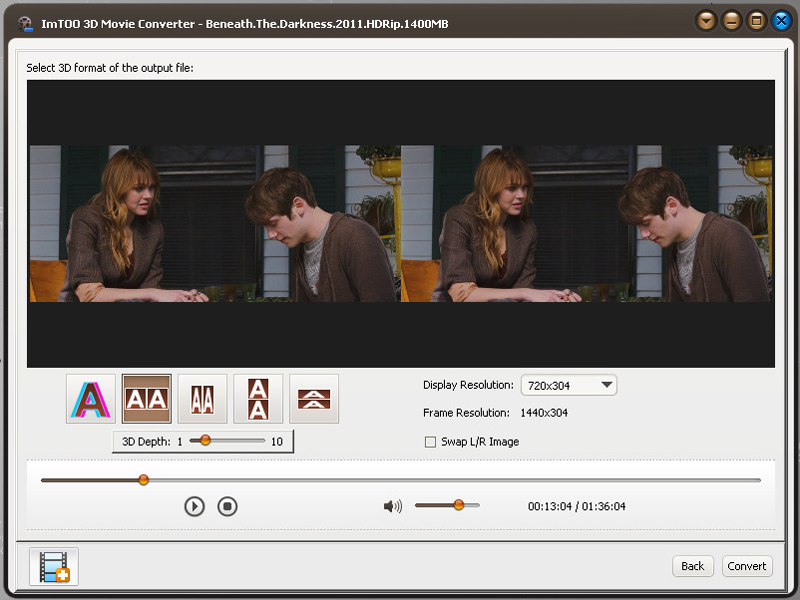Click the 3D Depth label
This screenshot has width=800, height=600.
click(x=146, y=441)
